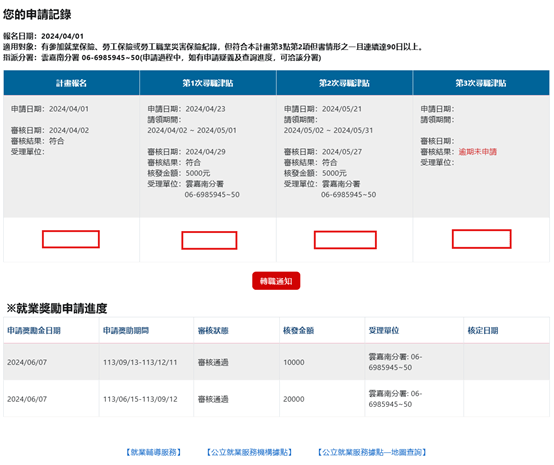
Task: Open the 公立就業服務機構據點 link
Action: coord(249,452)
